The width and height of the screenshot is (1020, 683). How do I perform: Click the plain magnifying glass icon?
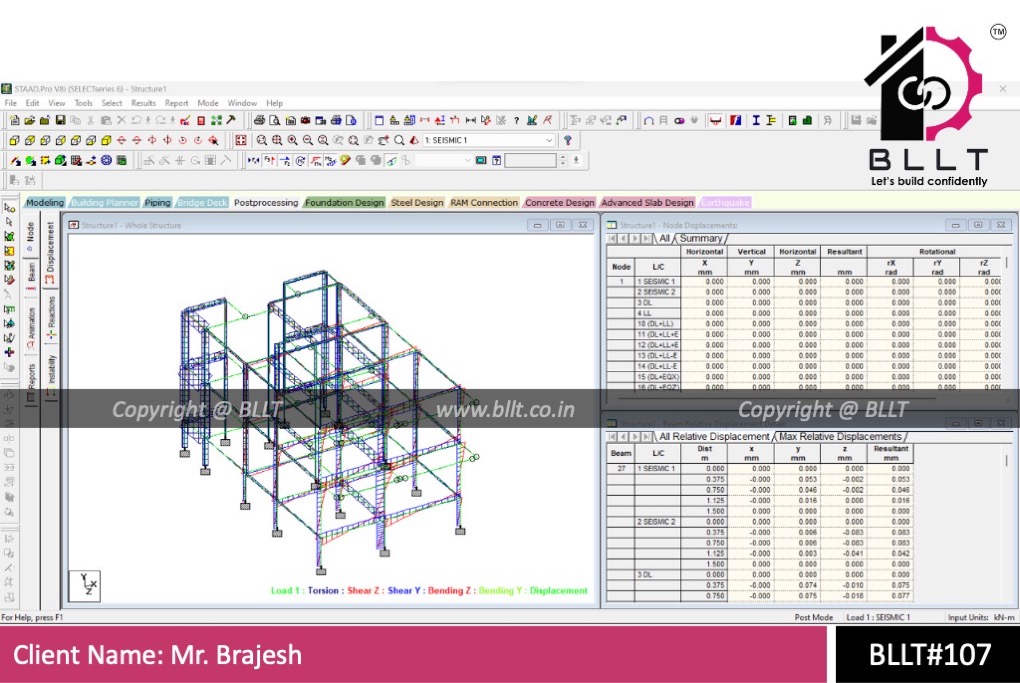[399, 141]
